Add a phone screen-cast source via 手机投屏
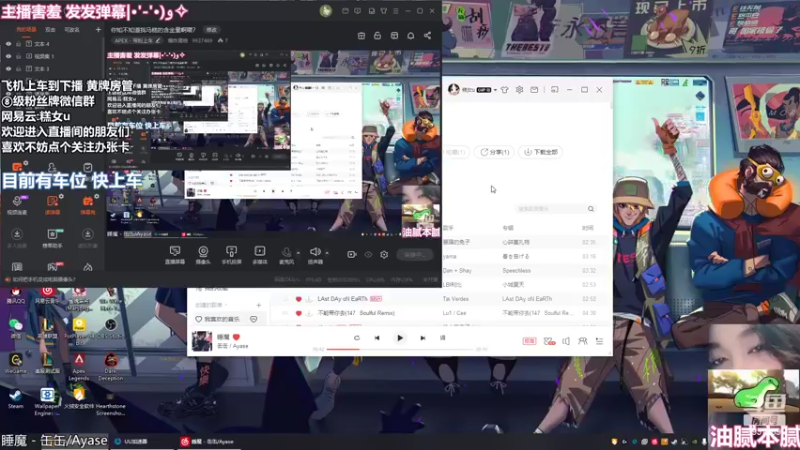 (x=231, y=255)
